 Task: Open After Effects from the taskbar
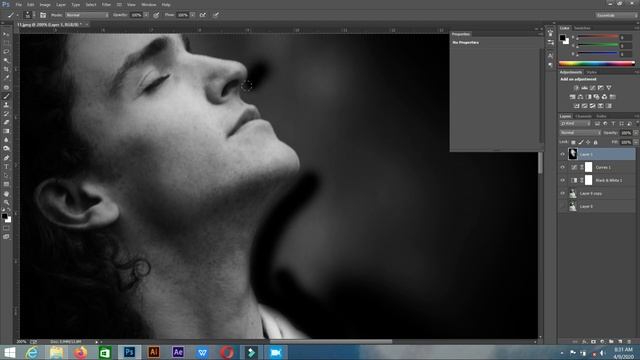point(178,352)
